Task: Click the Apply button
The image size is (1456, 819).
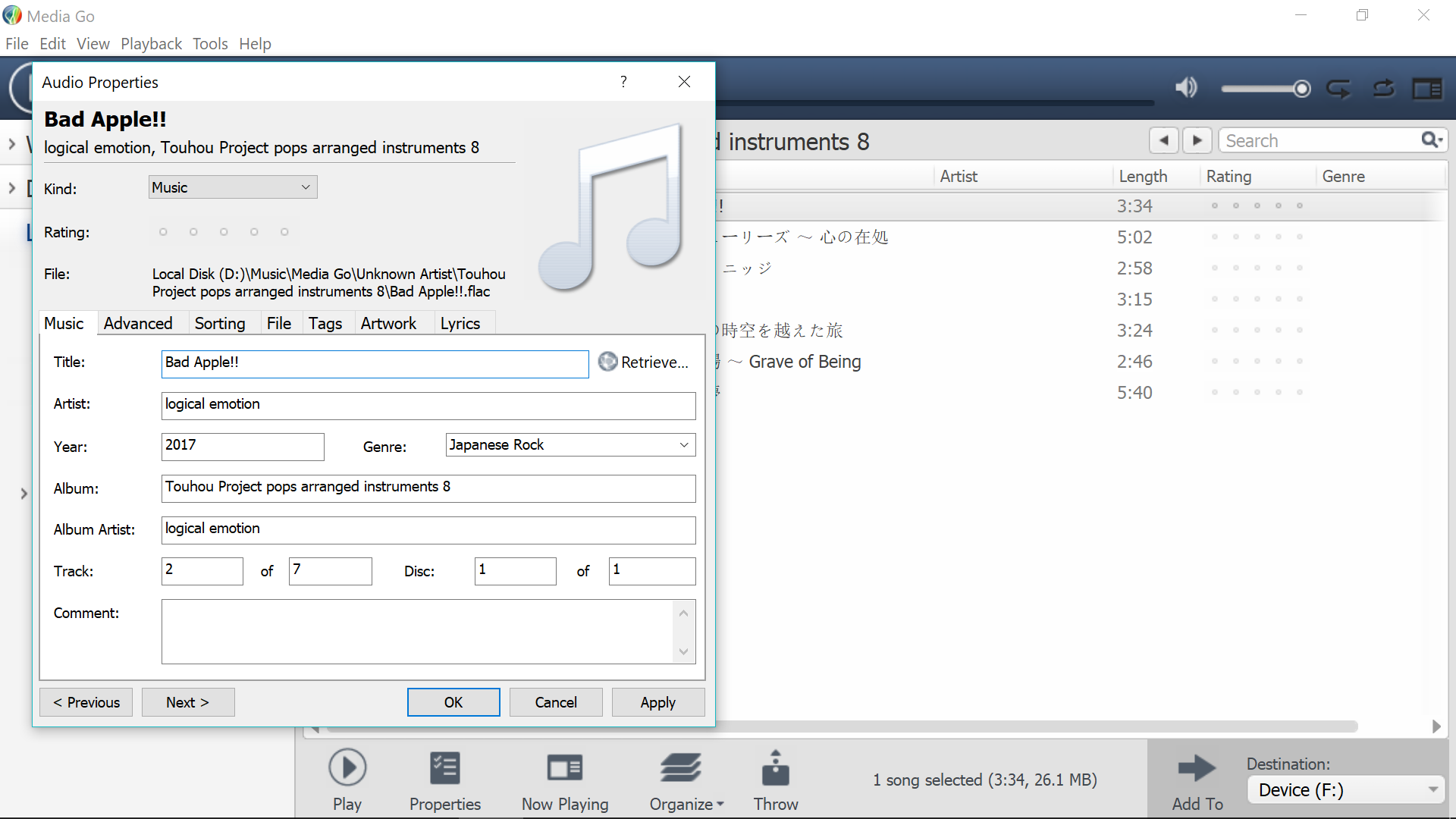Action: (657, 702)
